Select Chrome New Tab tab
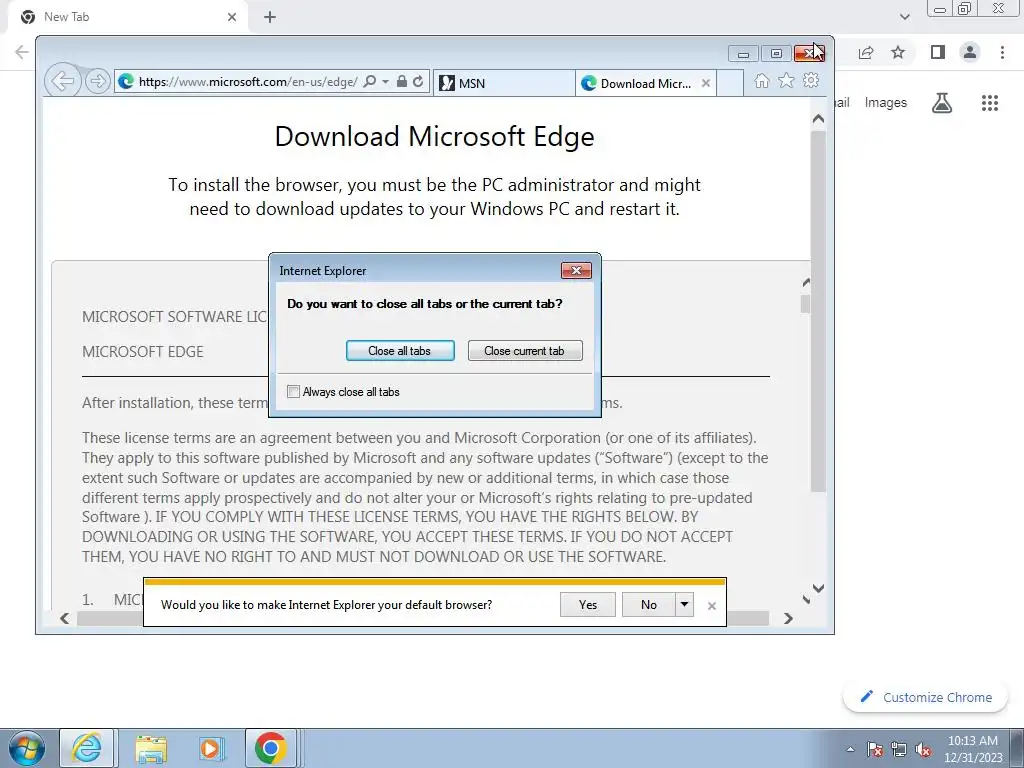Image resolution: width=1024 pixels, height=768 pixels. click(127, 17)
